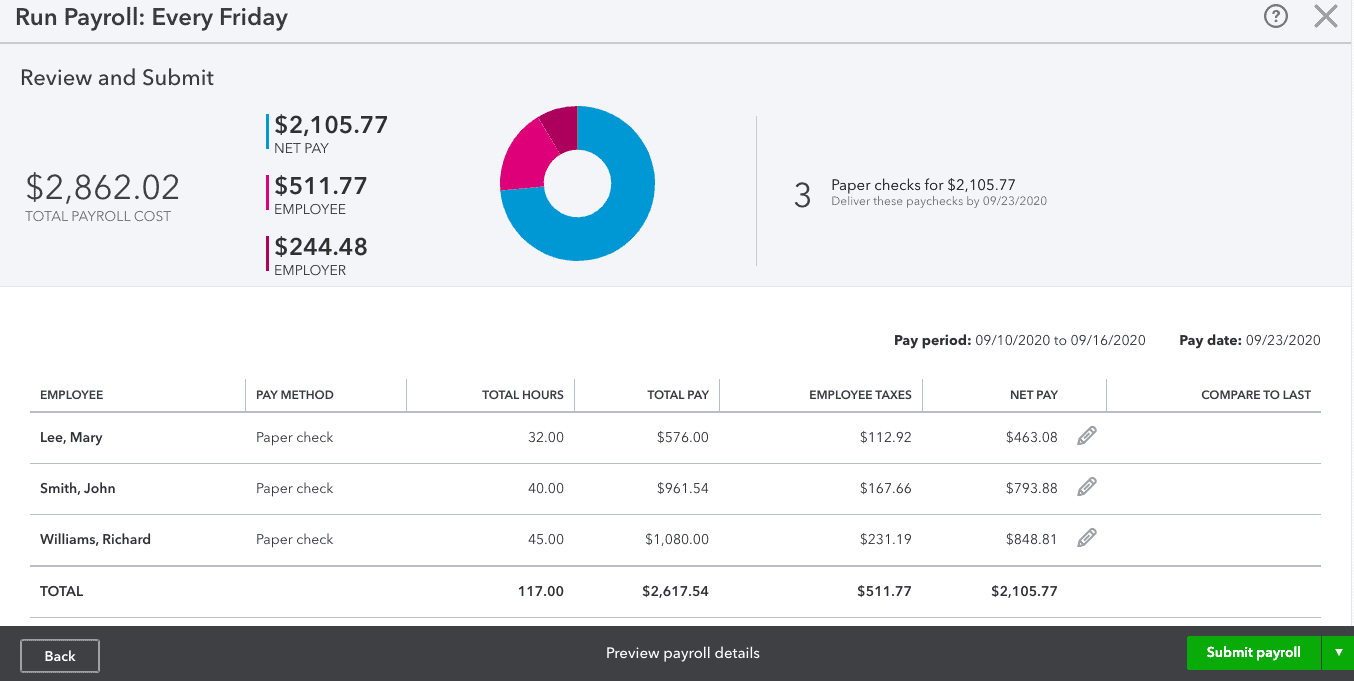Click the 40.00 total hours cell
The width and height of the screenshot is (1354, 681).
coord(546,488)
